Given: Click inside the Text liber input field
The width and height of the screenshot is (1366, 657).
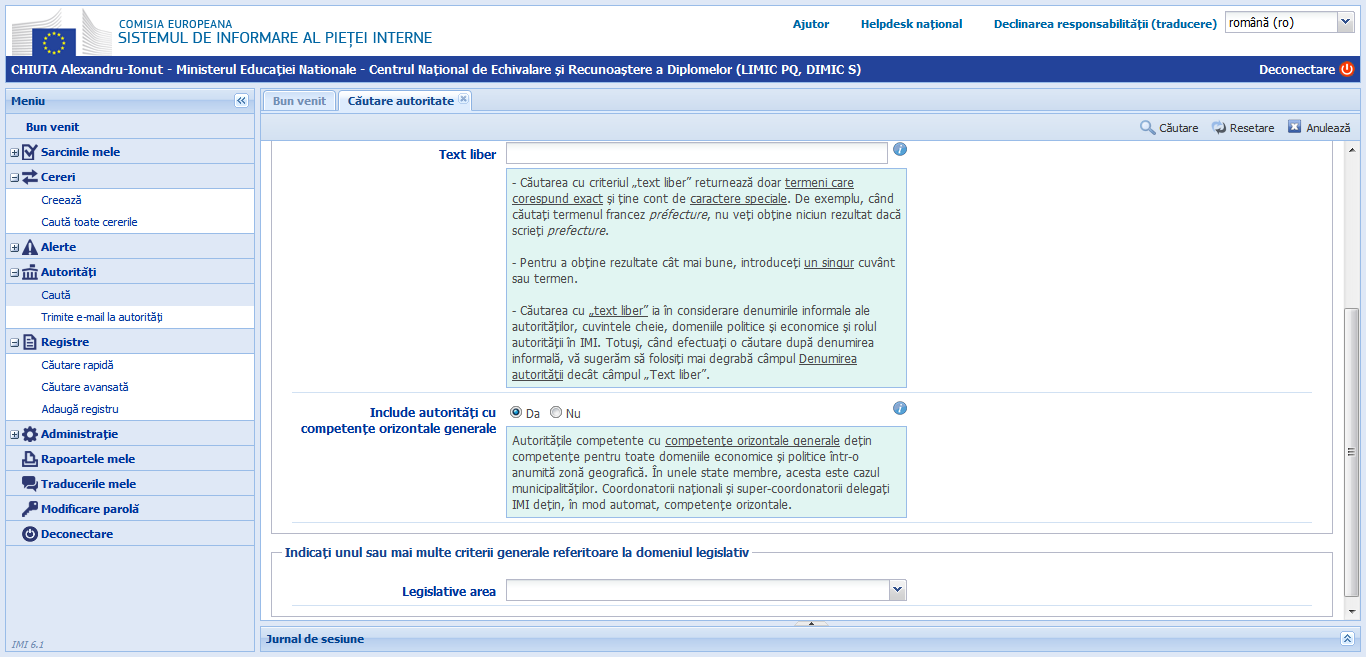Looking at the screenshot, I should tap(695, 152).
